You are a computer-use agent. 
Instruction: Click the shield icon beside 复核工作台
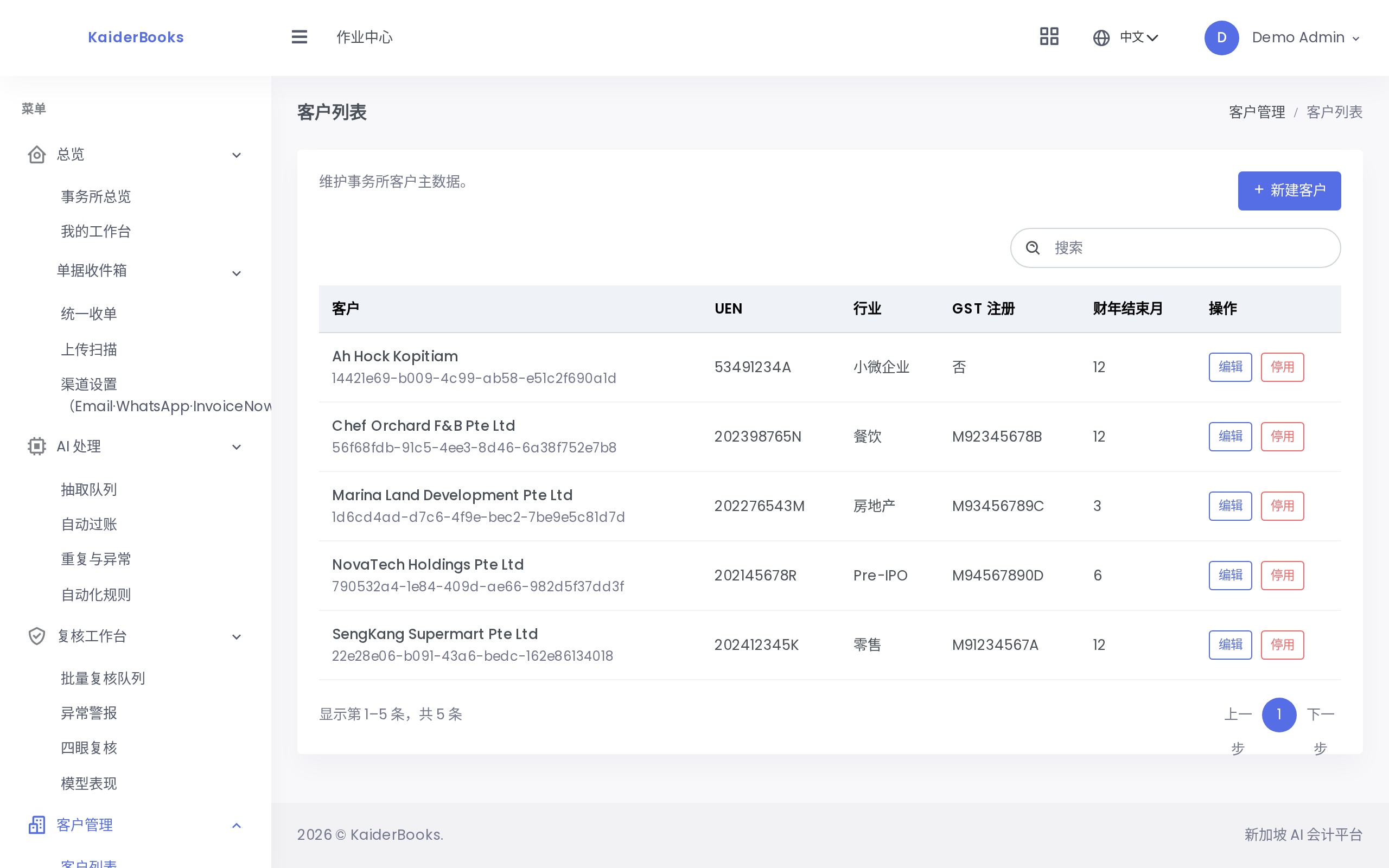[37, 636]
